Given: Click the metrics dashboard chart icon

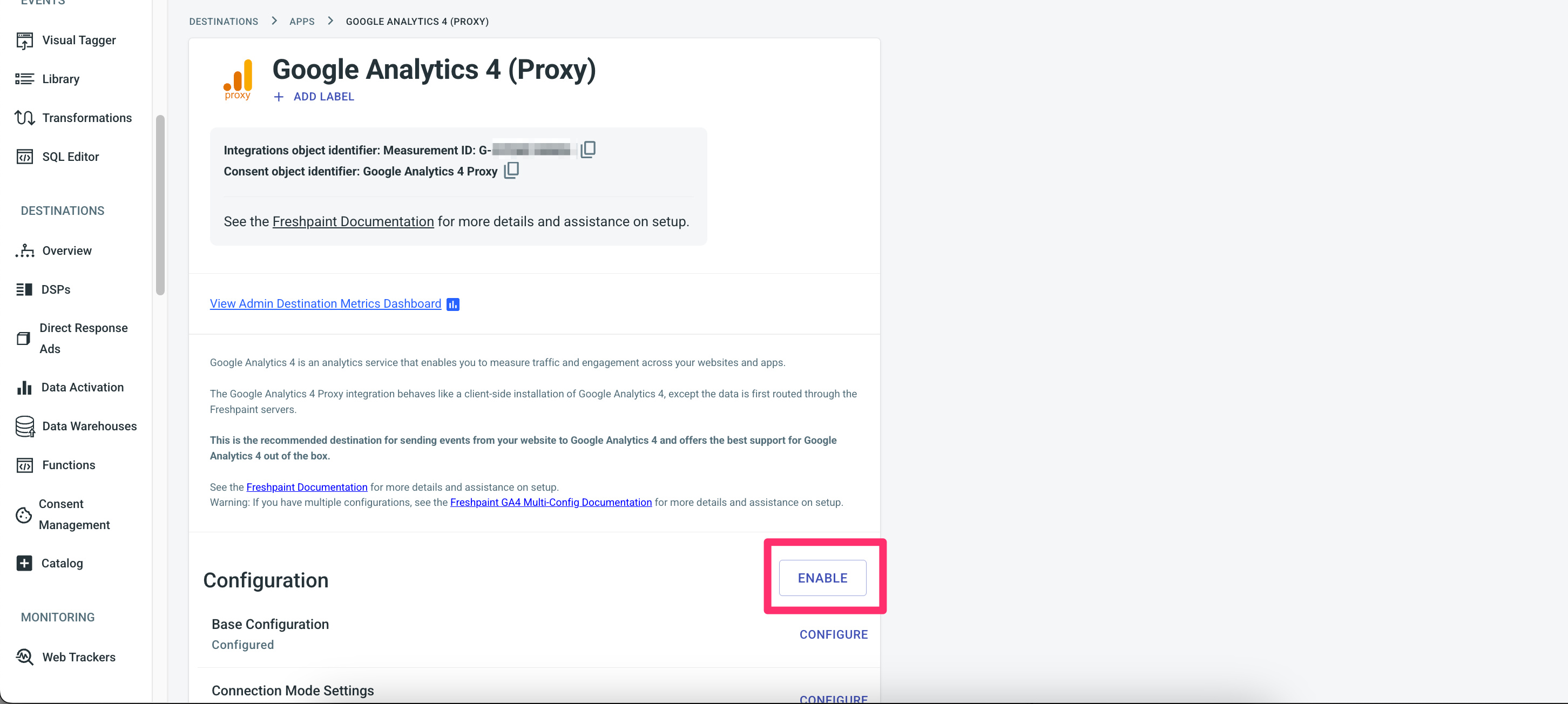Looking at the screenshot, I should (x=453, y=304).
